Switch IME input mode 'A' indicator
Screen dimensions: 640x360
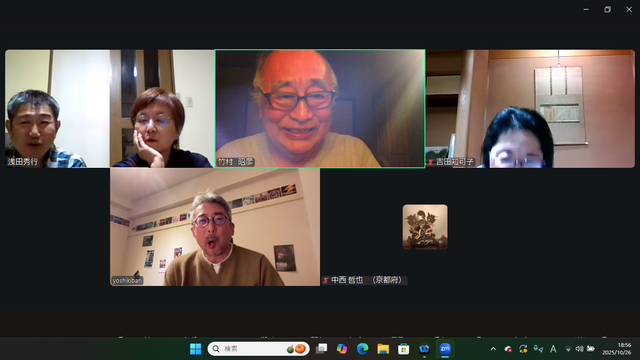coord(553,349)
